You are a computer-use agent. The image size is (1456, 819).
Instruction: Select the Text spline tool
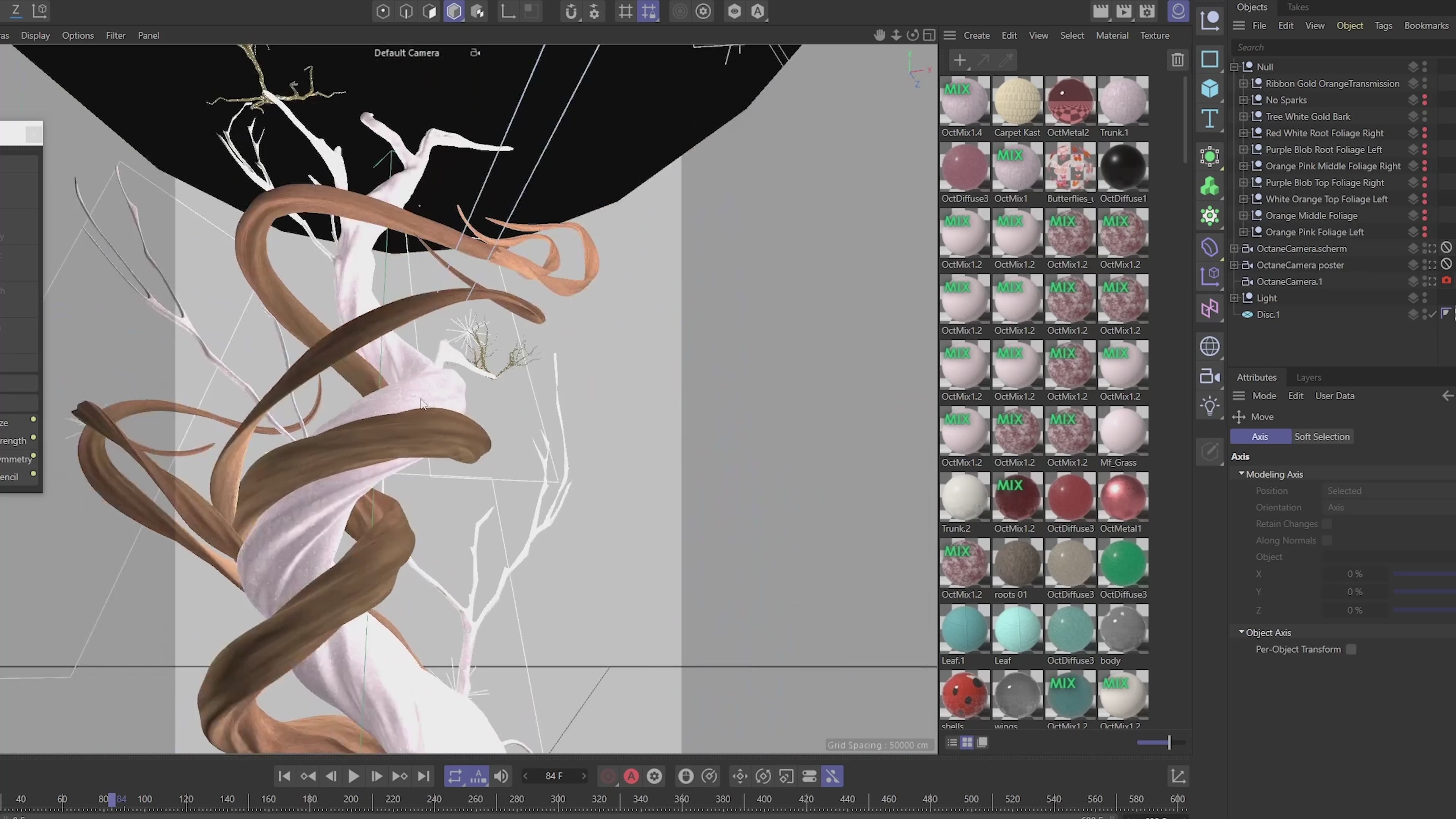[1210, 119]
